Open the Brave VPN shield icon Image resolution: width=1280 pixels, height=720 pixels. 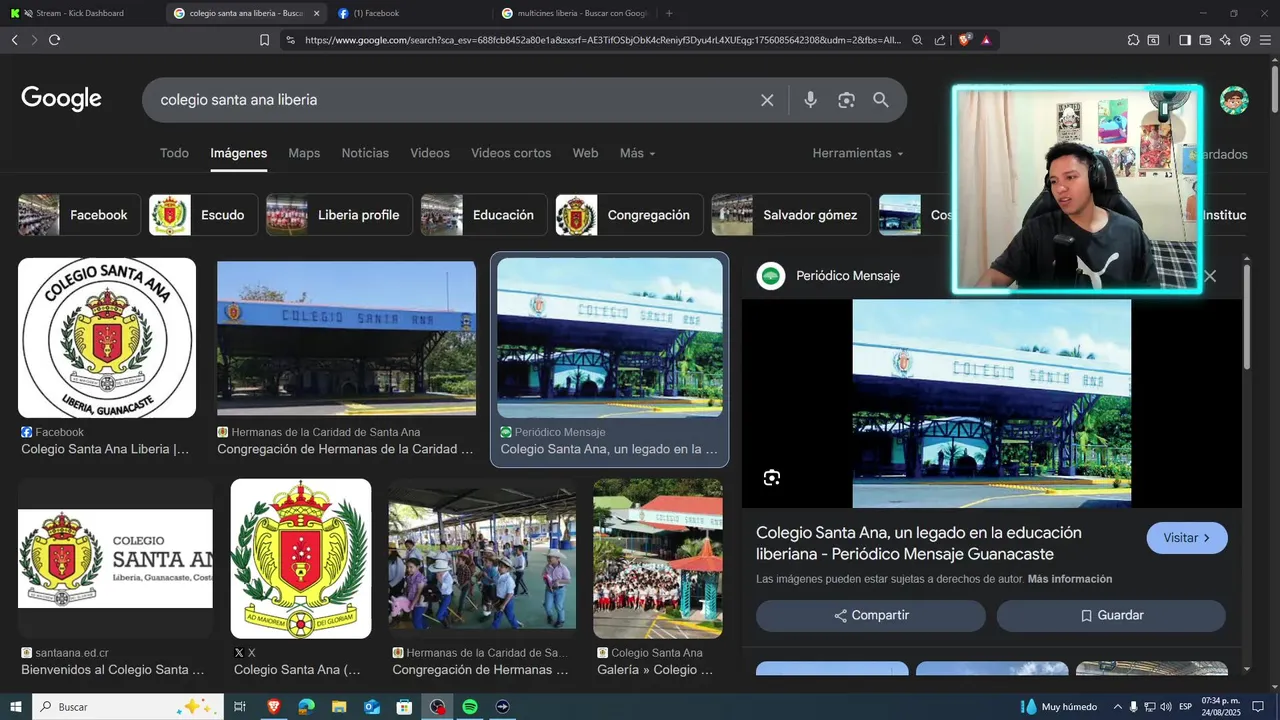pyautogui.click(x=1245, y=40)
